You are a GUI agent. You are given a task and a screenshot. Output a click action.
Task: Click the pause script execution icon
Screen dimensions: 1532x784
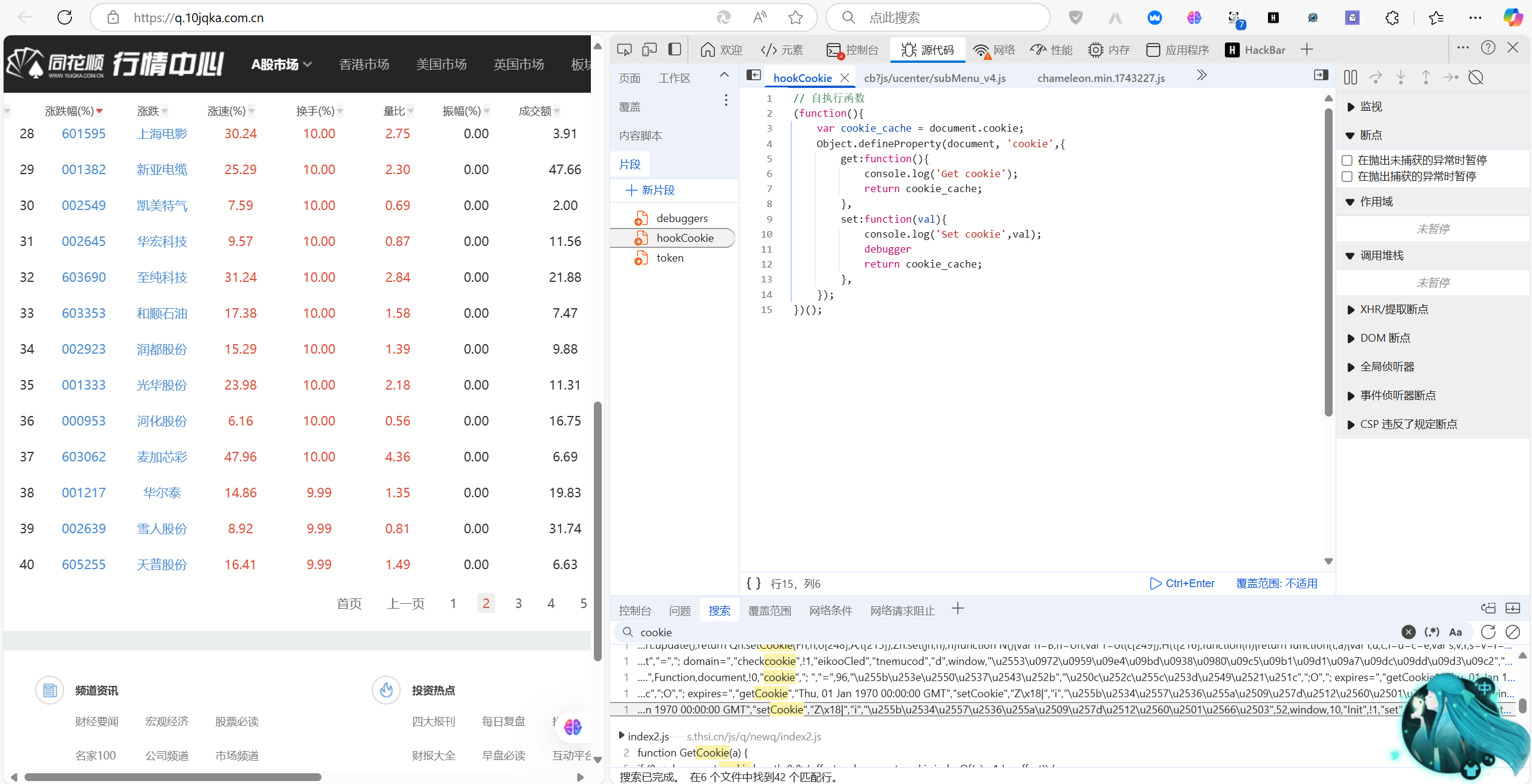pyautogui.click(x=1351, y=78)
